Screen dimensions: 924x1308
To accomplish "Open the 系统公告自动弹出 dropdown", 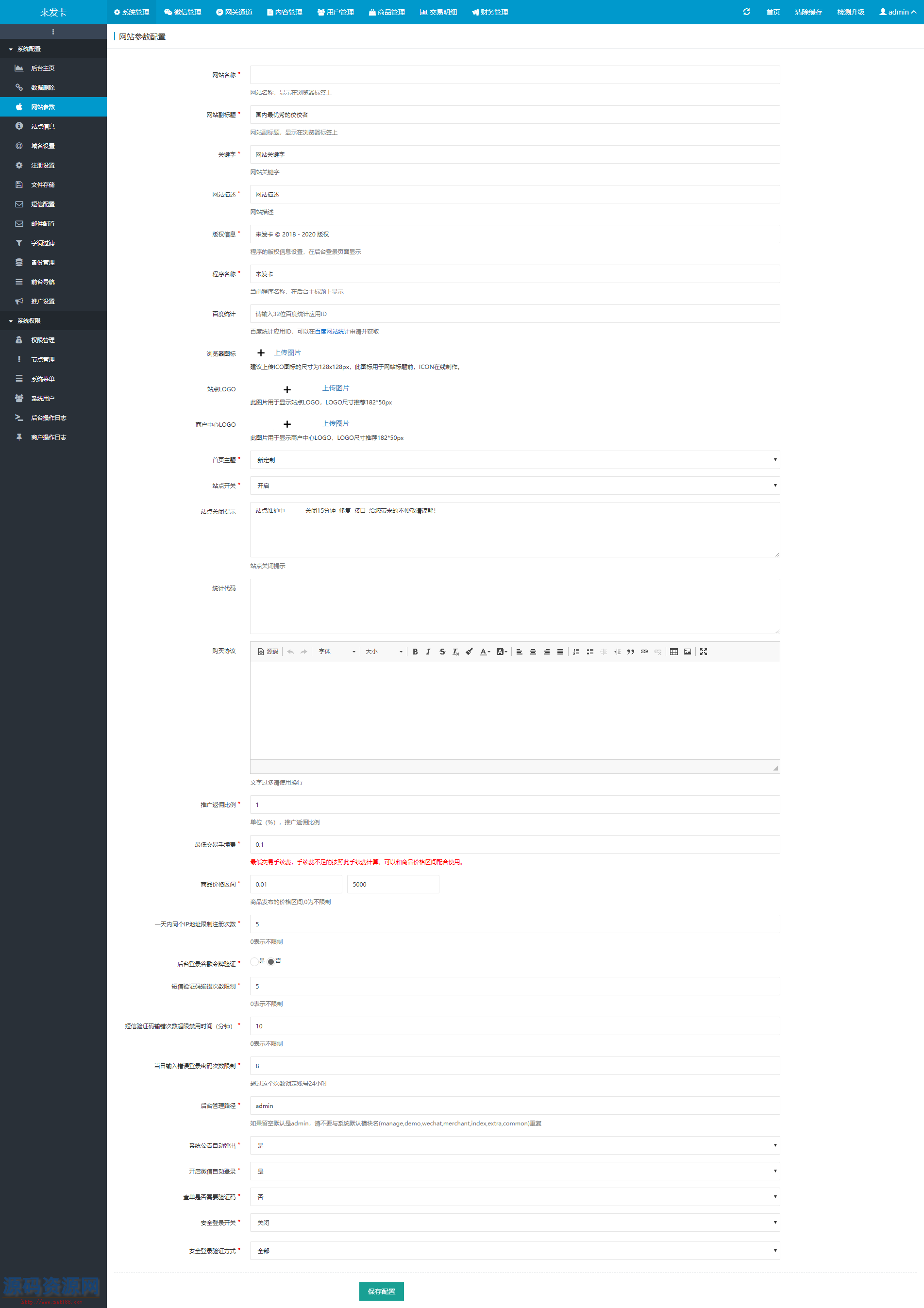I will point(515,1145).
